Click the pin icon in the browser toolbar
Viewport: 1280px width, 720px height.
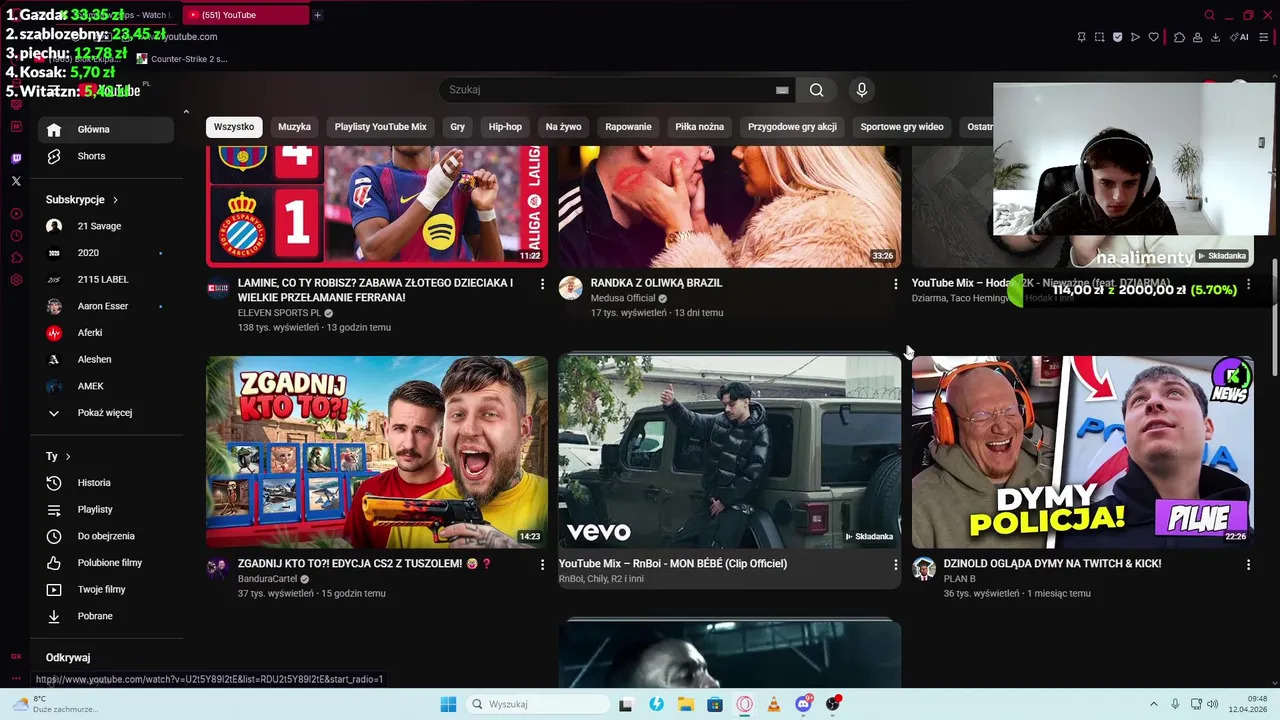[x=1081, y=37]
